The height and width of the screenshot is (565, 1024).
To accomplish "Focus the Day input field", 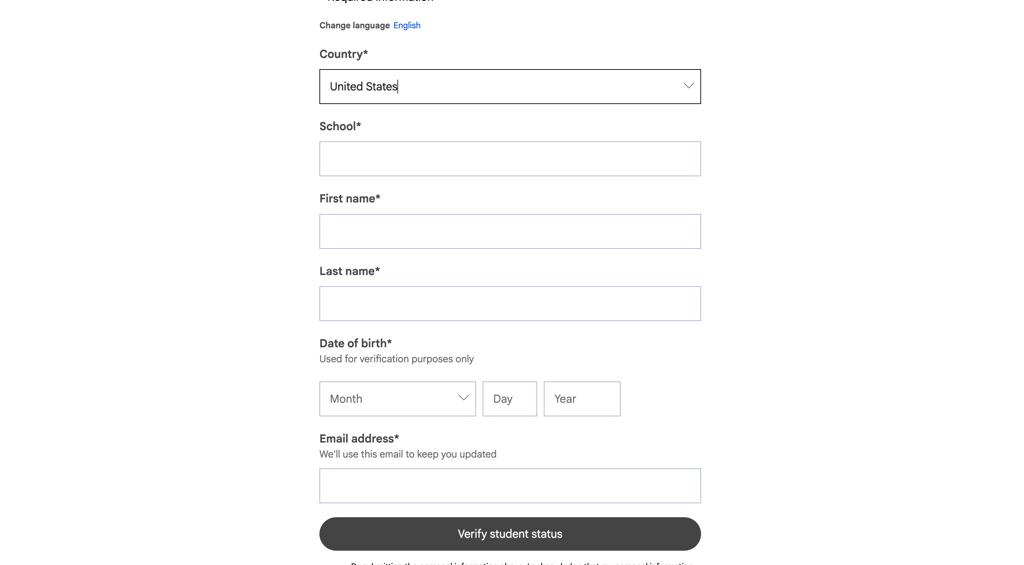I will [x=509, y=399].
